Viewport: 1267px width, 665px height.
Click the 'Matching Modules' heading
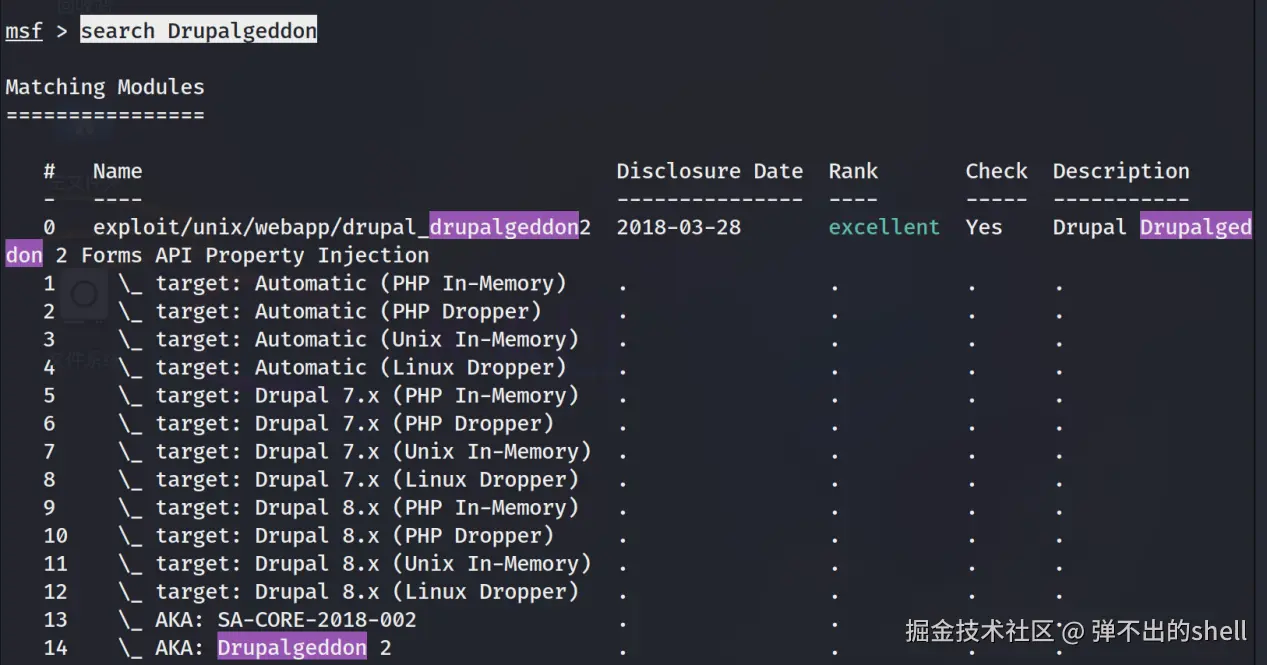105,87
